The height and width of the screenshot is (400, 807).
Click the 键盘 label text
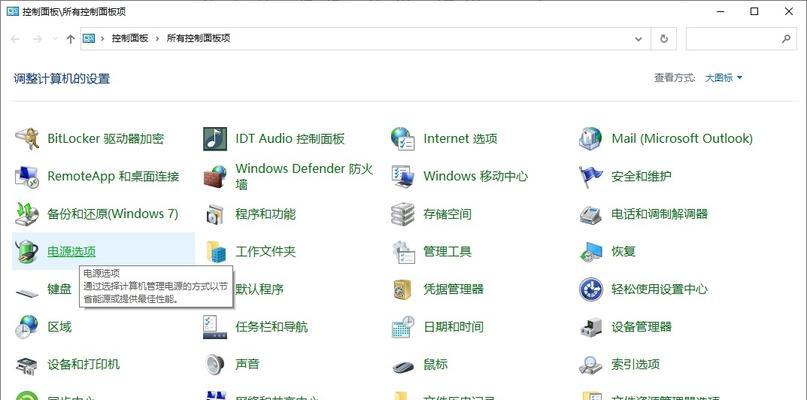[x=59, y=289]
